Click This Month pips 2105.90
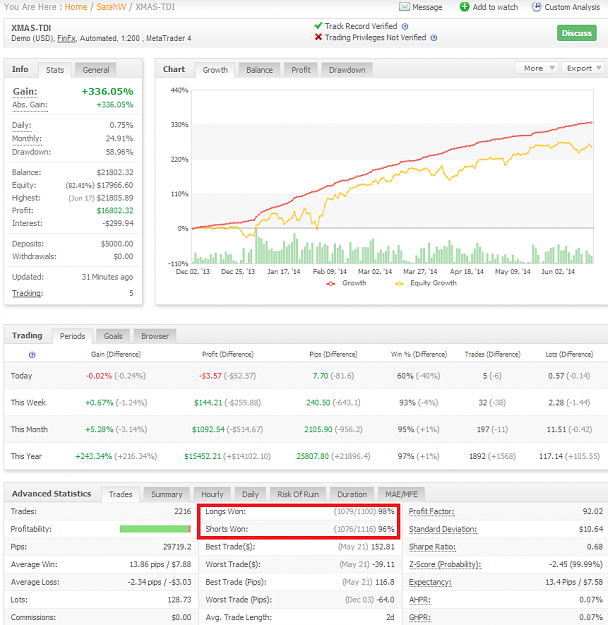Screen dimensions: 608x625 318,430
